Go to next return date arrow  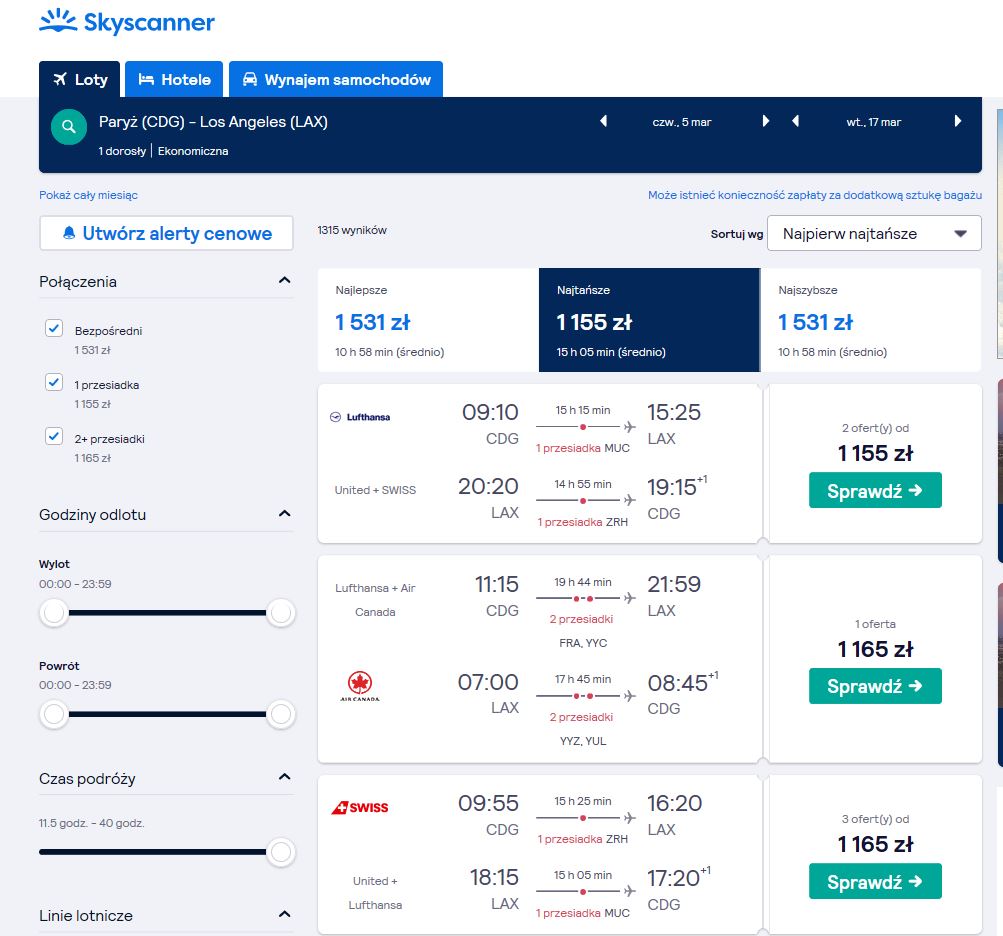[958, 121]
